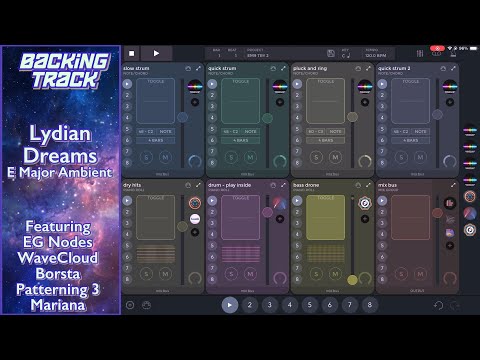The image size is (480, 360).
Task: Click the volume fader handle on pluck and ring
Action: coord(352,117)
